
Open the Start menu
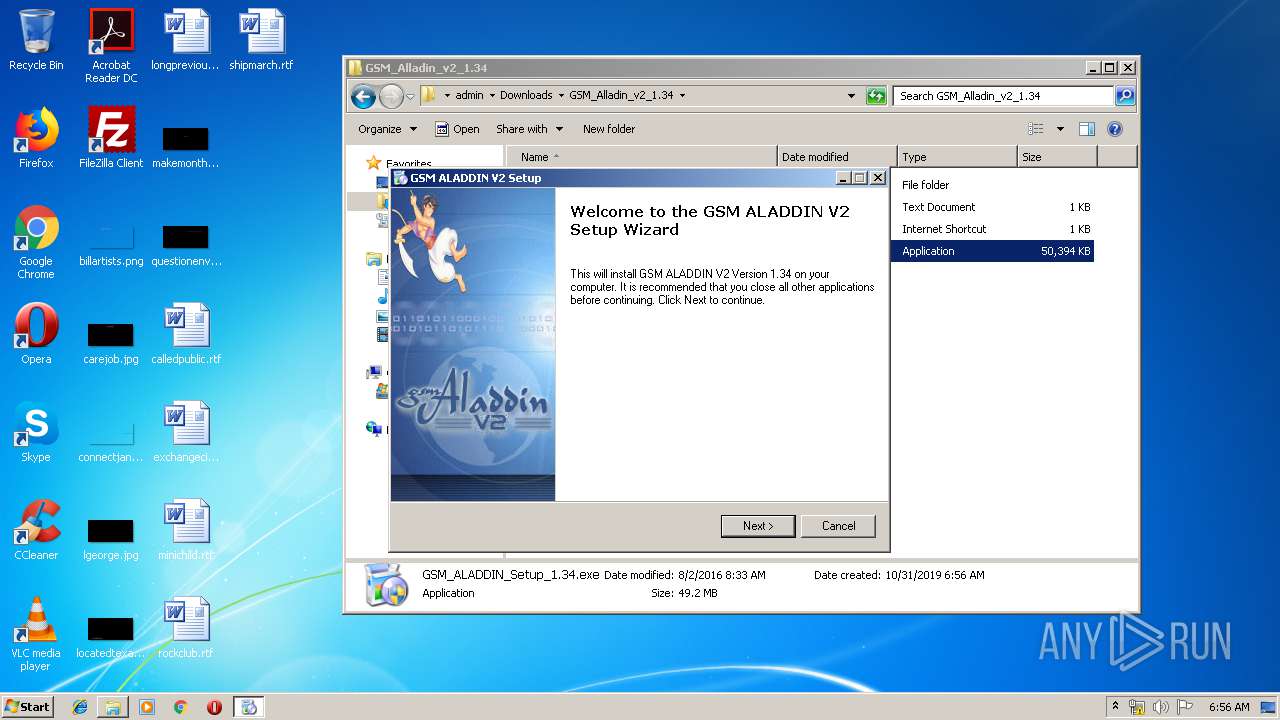(28, 707)
